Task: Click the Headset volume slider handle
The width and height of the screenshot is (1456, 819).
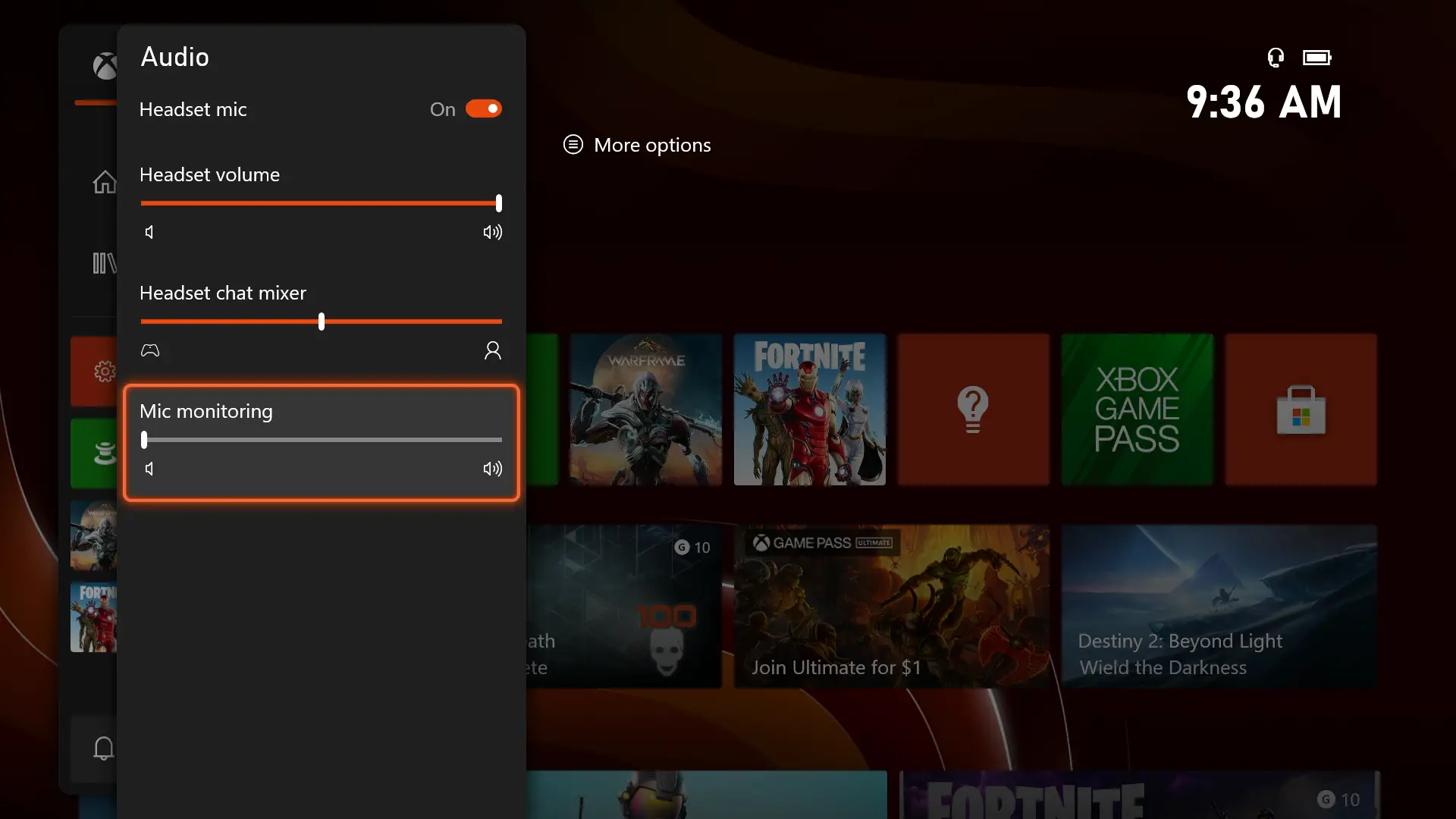Action: pyautogui.click(x=498, y=203)
